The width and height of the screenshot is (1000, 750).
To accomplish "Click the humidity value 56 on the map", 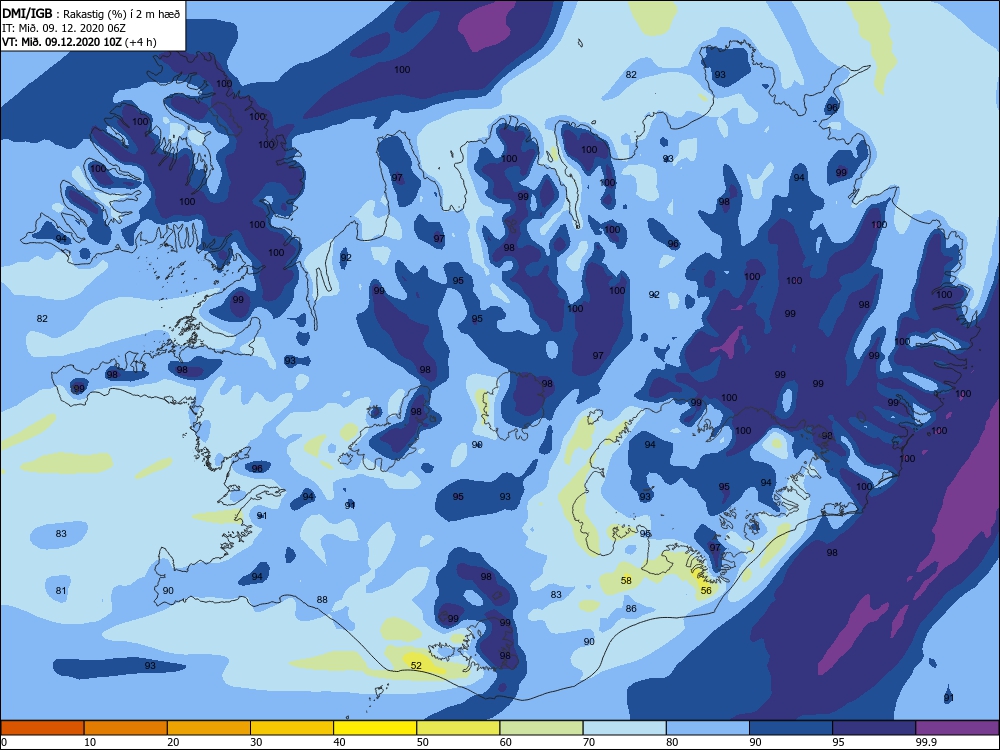I will pos(706,591).
